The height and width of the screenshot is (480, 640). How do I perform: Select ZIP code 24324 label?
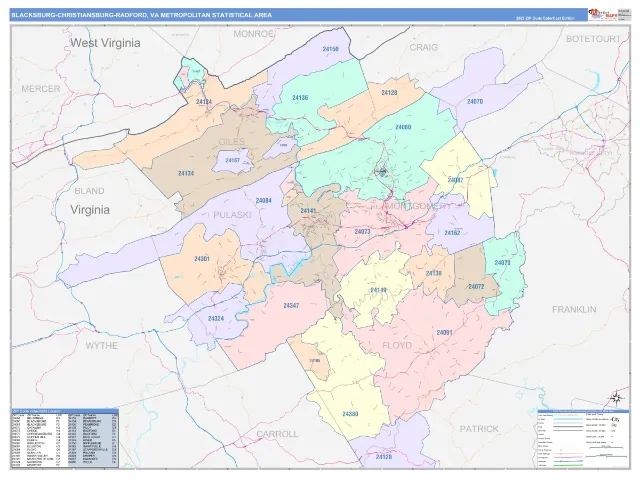tap(216, 319)
